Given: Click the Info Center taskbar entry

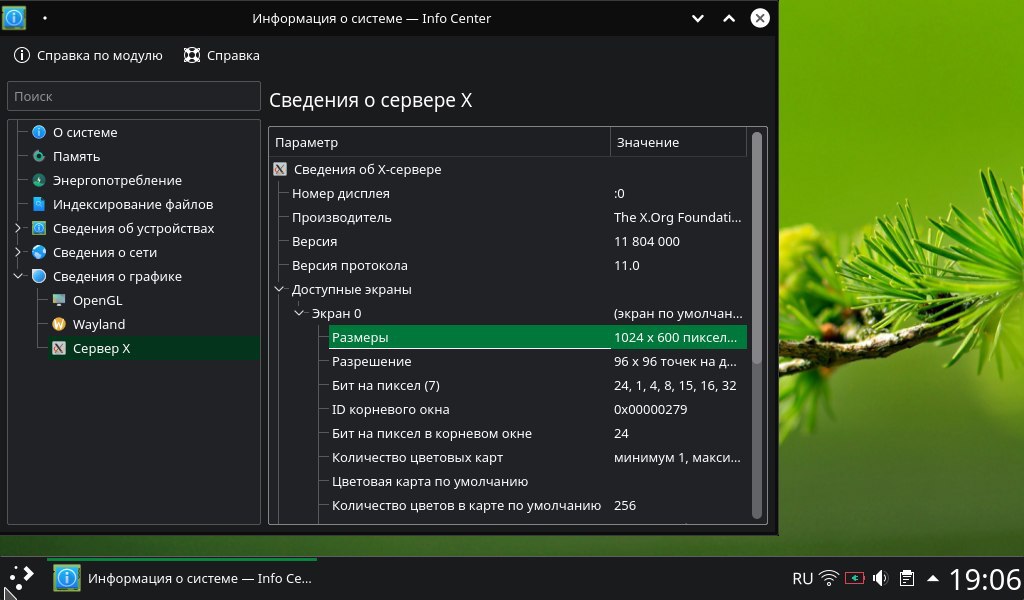Looking at the screenshot, I should point(183,578).
